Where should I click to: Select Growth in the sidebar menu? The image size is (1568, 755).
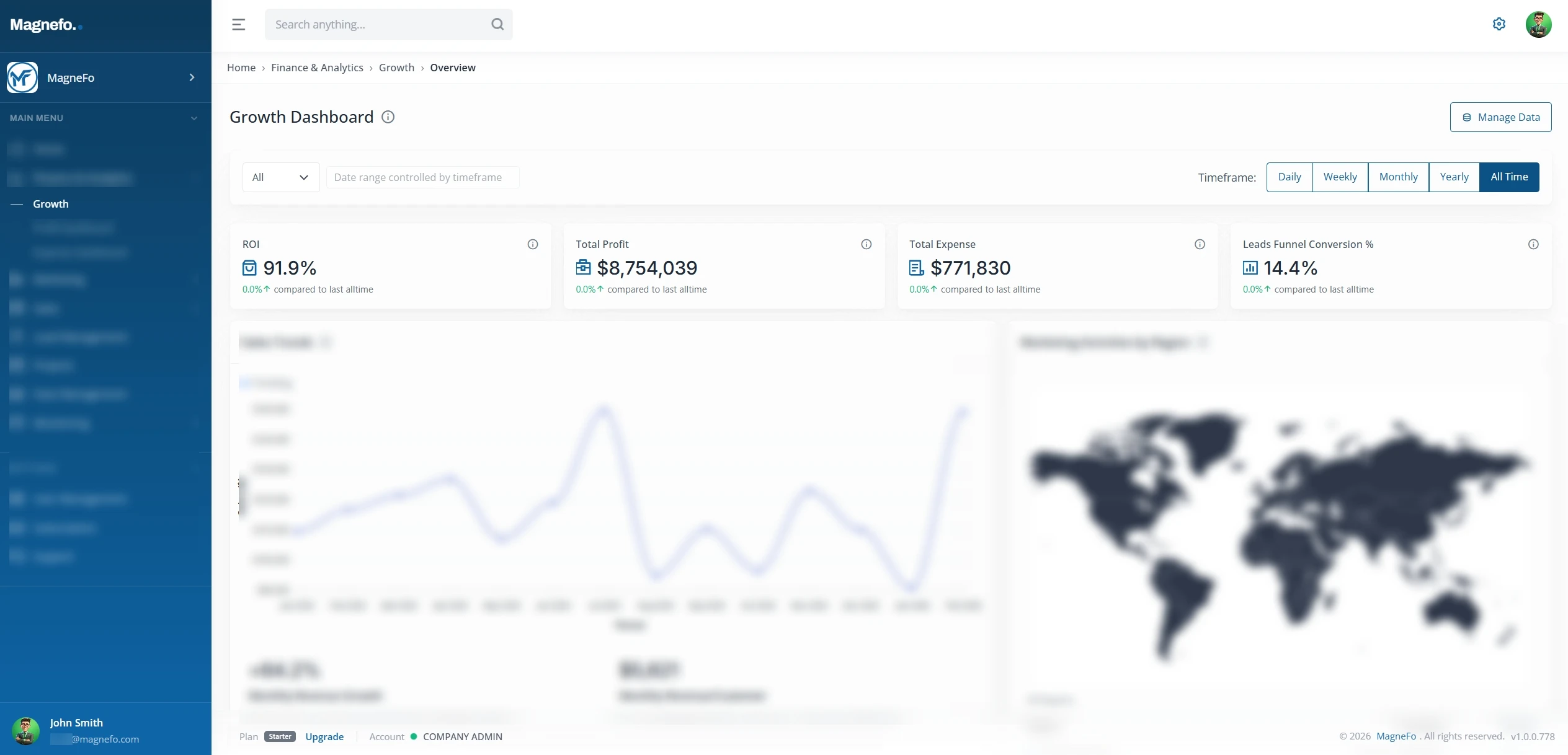(51, 204)
